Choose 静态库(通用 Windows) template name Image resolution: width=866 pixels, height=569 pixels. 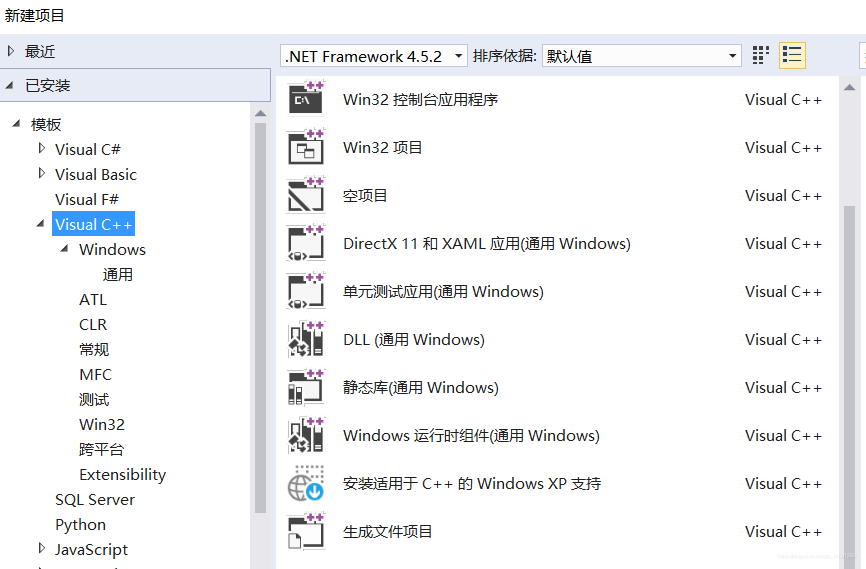[420, 388]
